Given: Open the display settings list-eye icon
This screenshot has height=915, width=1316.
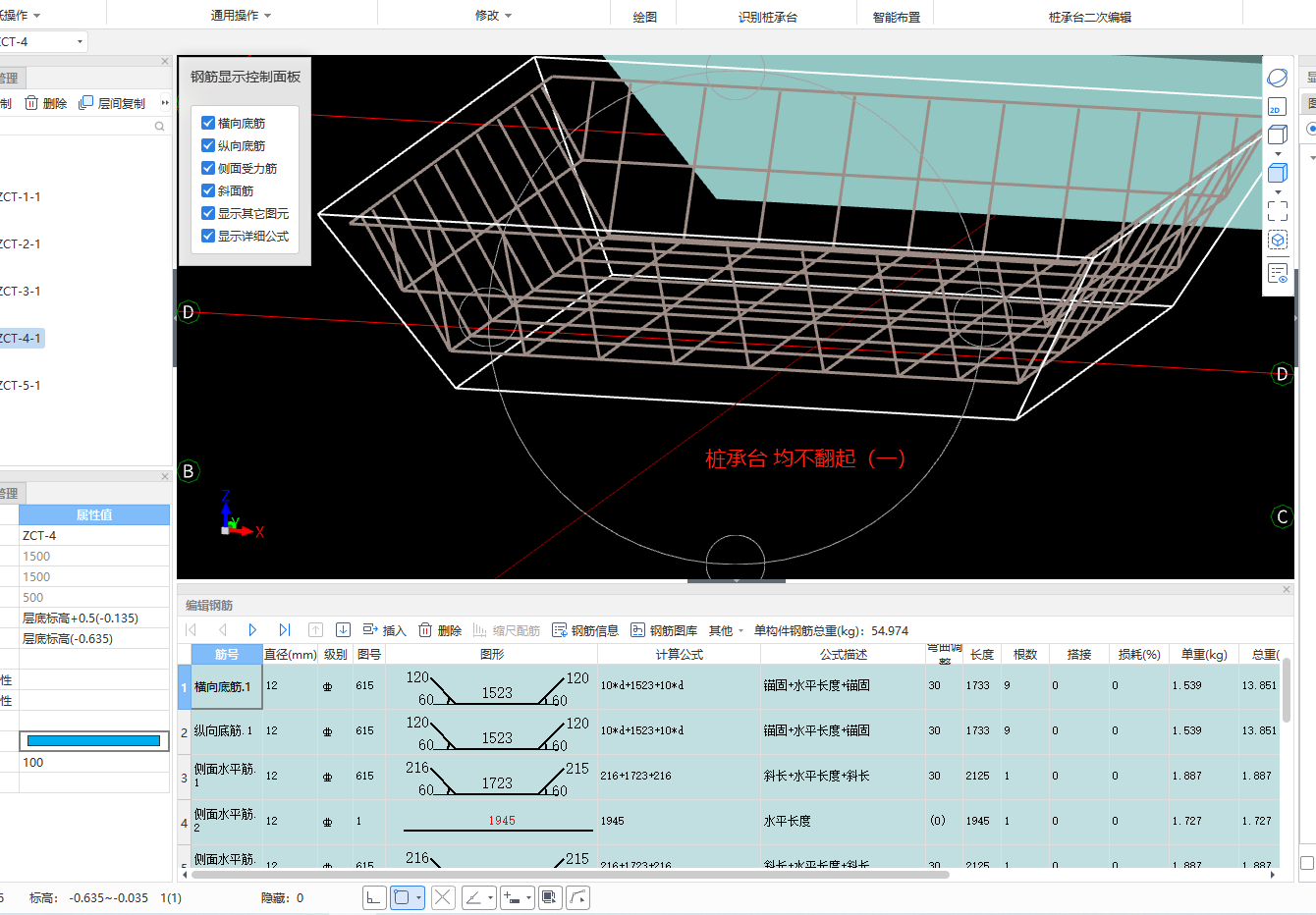Looking at the screenshot, I should [x=1277, y=274].
